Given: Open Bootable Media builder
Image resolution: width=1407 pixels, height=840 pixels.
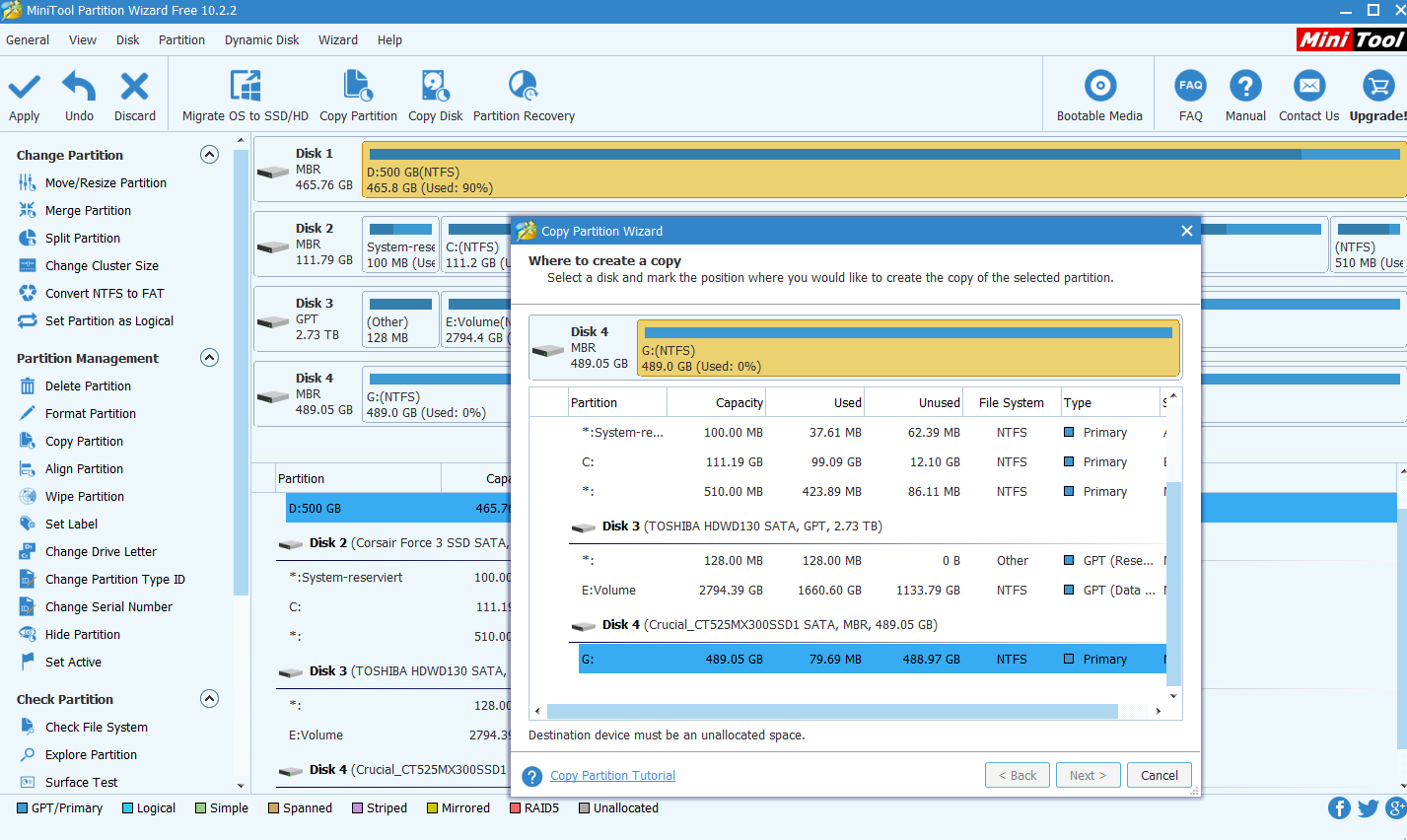Looking at the screenshot, I should [x=1099, y=86].
